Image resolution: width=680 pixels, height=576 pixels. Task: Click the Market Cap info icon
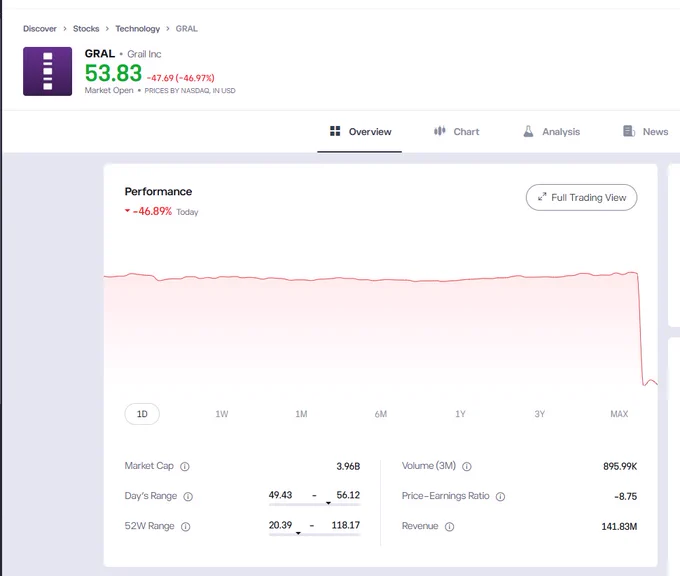point(185,467)
